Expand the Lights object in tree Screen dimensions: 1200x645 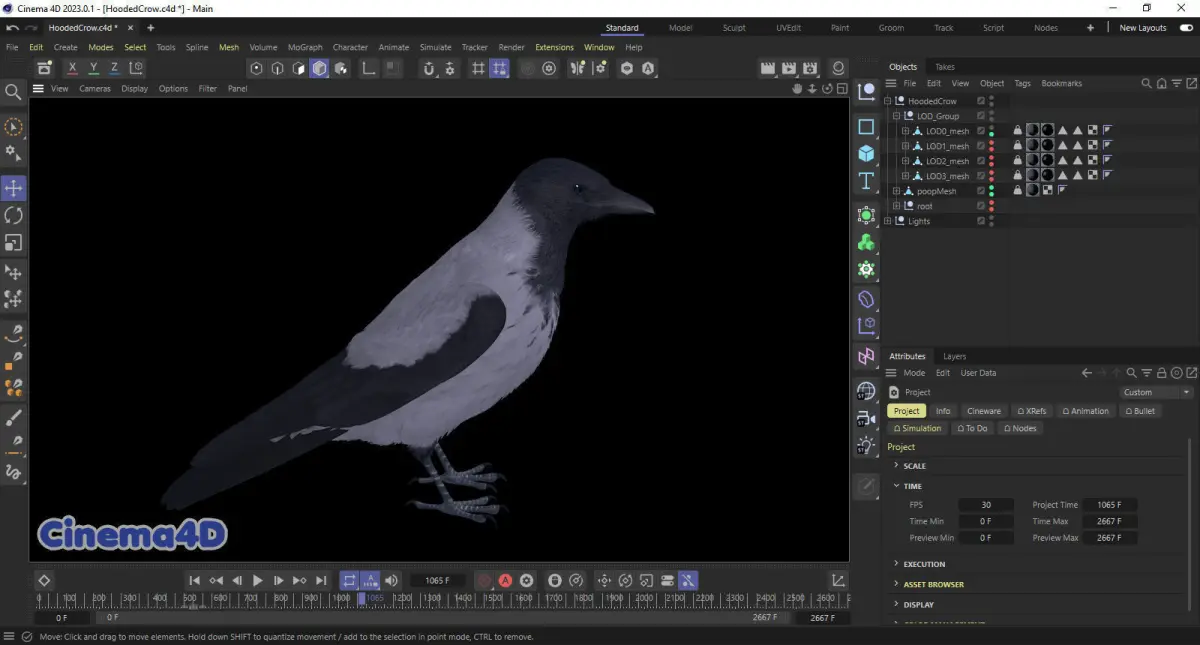click(888, 221)
